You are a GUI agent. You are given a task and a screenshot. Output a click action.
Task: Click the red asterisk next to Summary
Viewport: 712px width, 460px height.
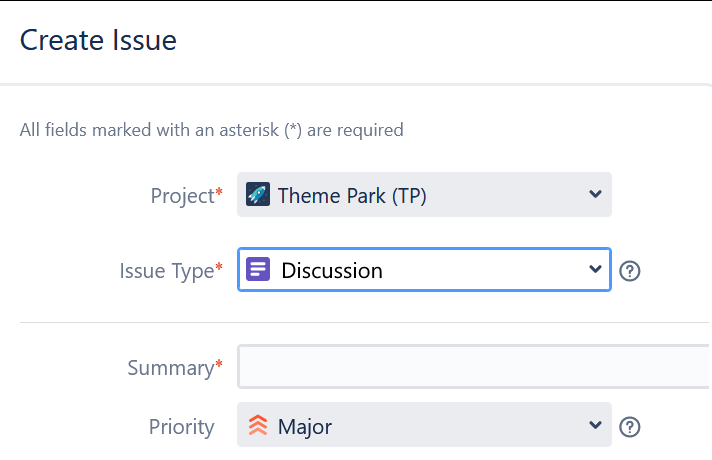(219, 364)
